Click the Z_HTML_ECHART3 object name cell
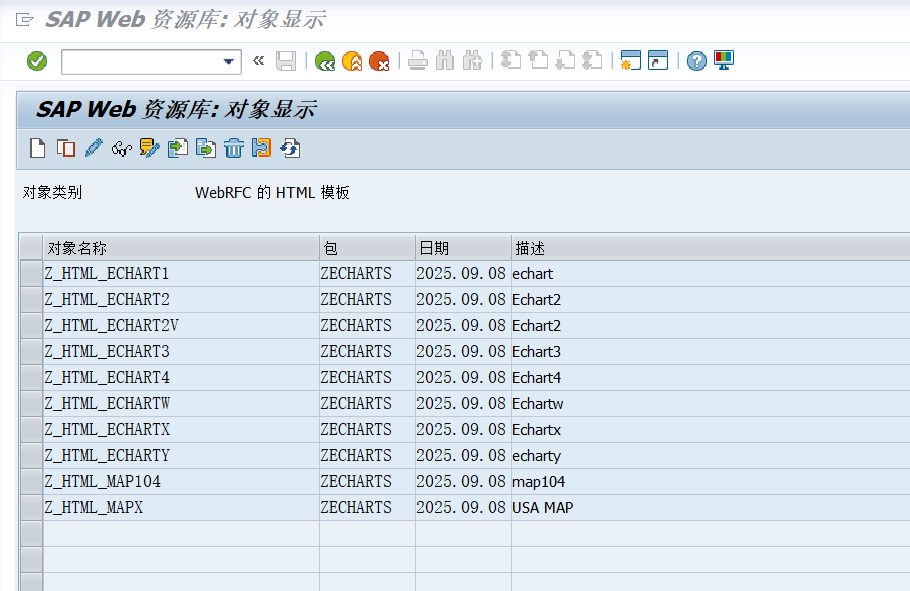The height and width of the screenshot is (591, 910). click(181, 352)
